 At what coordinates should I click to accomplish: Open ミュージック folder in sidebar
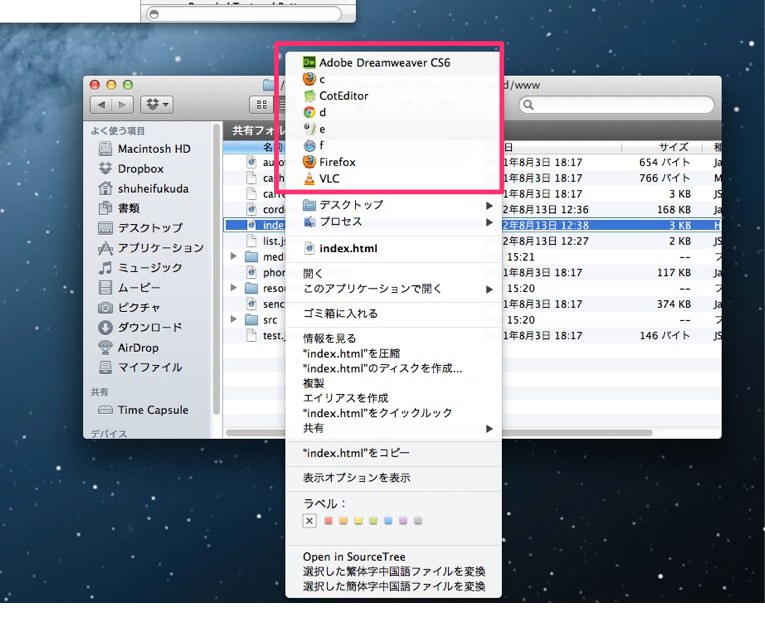click(141, 267)
